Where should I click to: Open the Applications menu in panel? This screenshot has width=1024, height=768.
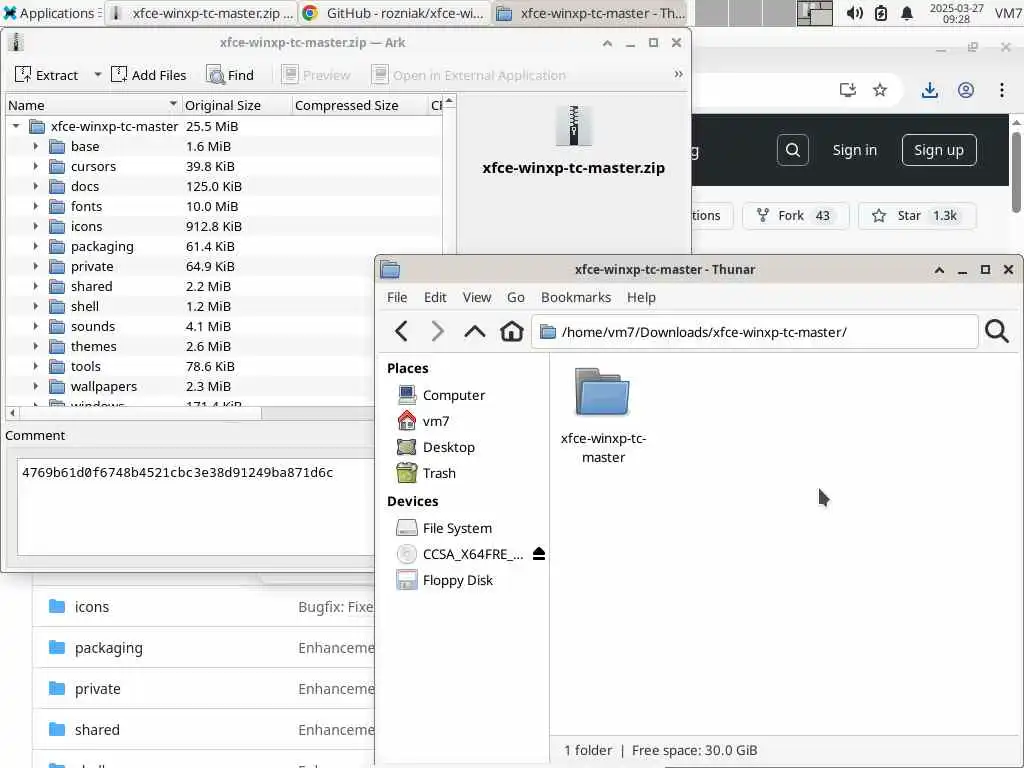coord(50,13)
